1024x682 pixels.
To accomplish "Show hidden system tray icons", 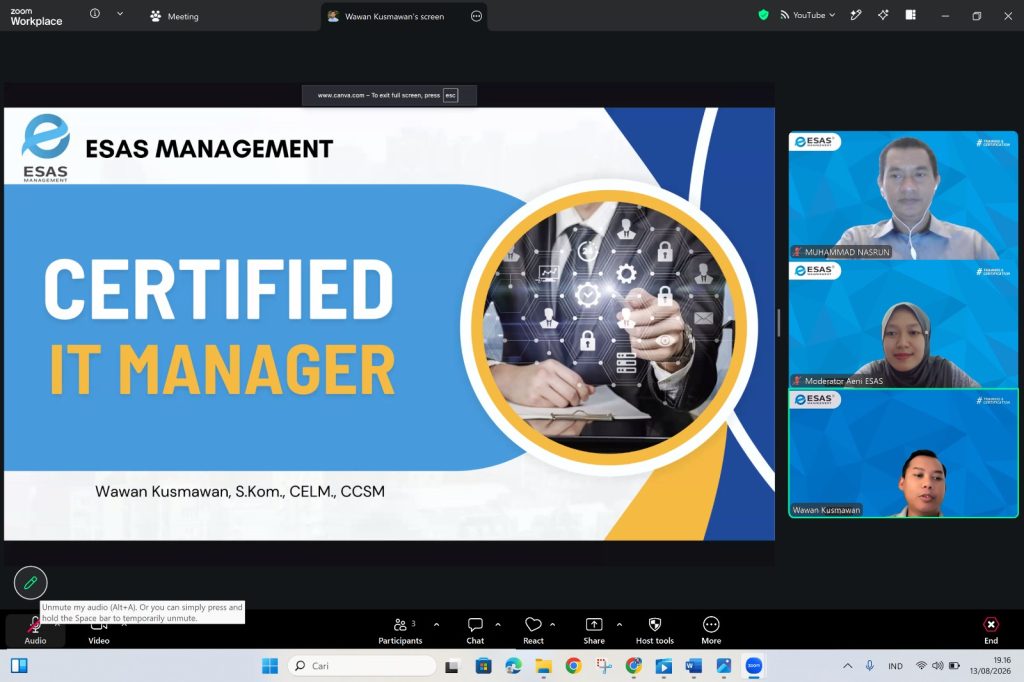I will tap(848, 666).
